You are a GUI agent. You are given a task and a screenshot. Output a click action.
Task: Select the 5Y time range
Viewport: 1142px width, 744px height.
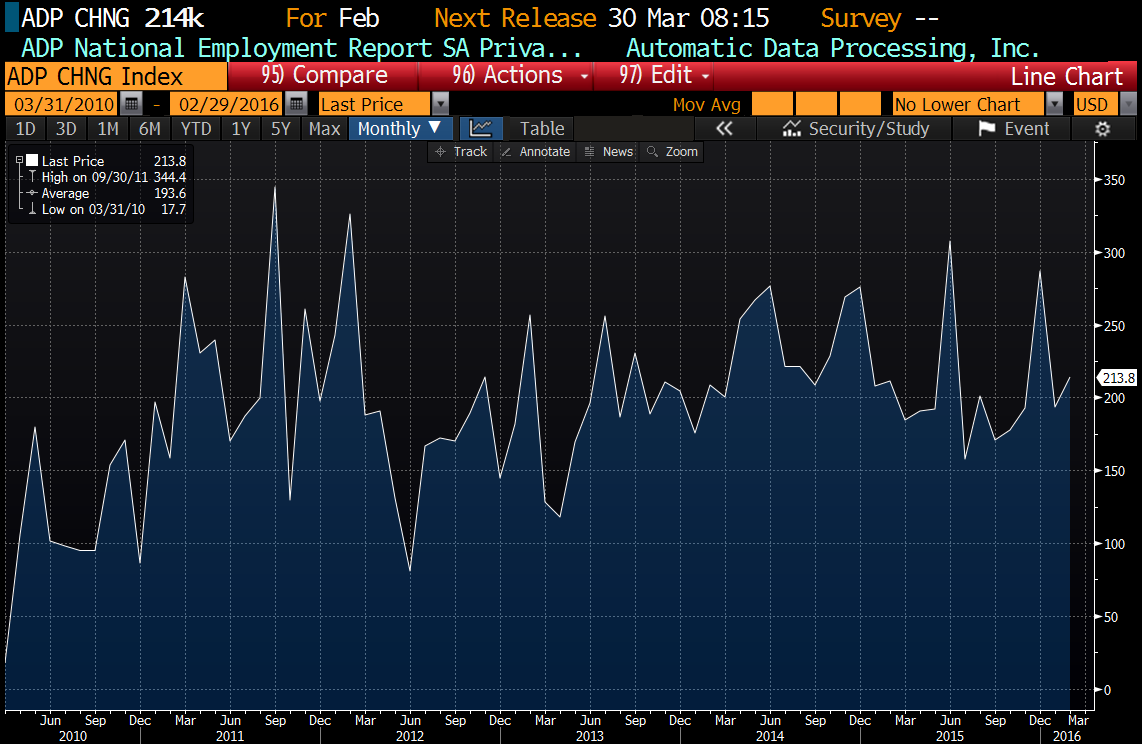(x=280, y=128)
